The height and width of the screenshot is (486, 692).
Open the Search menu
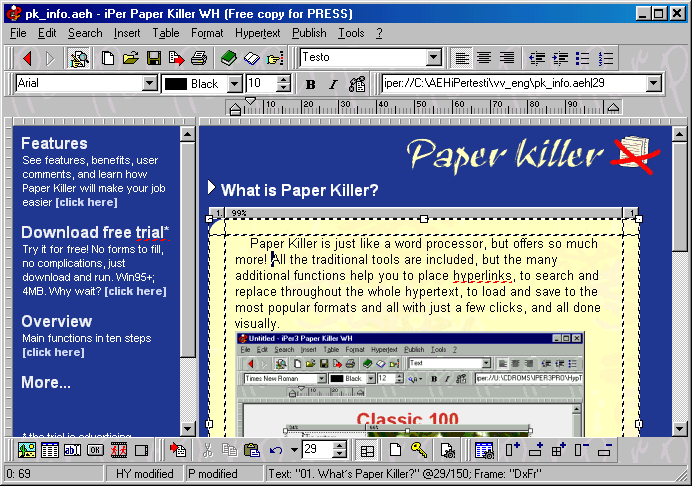pyautogui.click(x=85, y=33)
